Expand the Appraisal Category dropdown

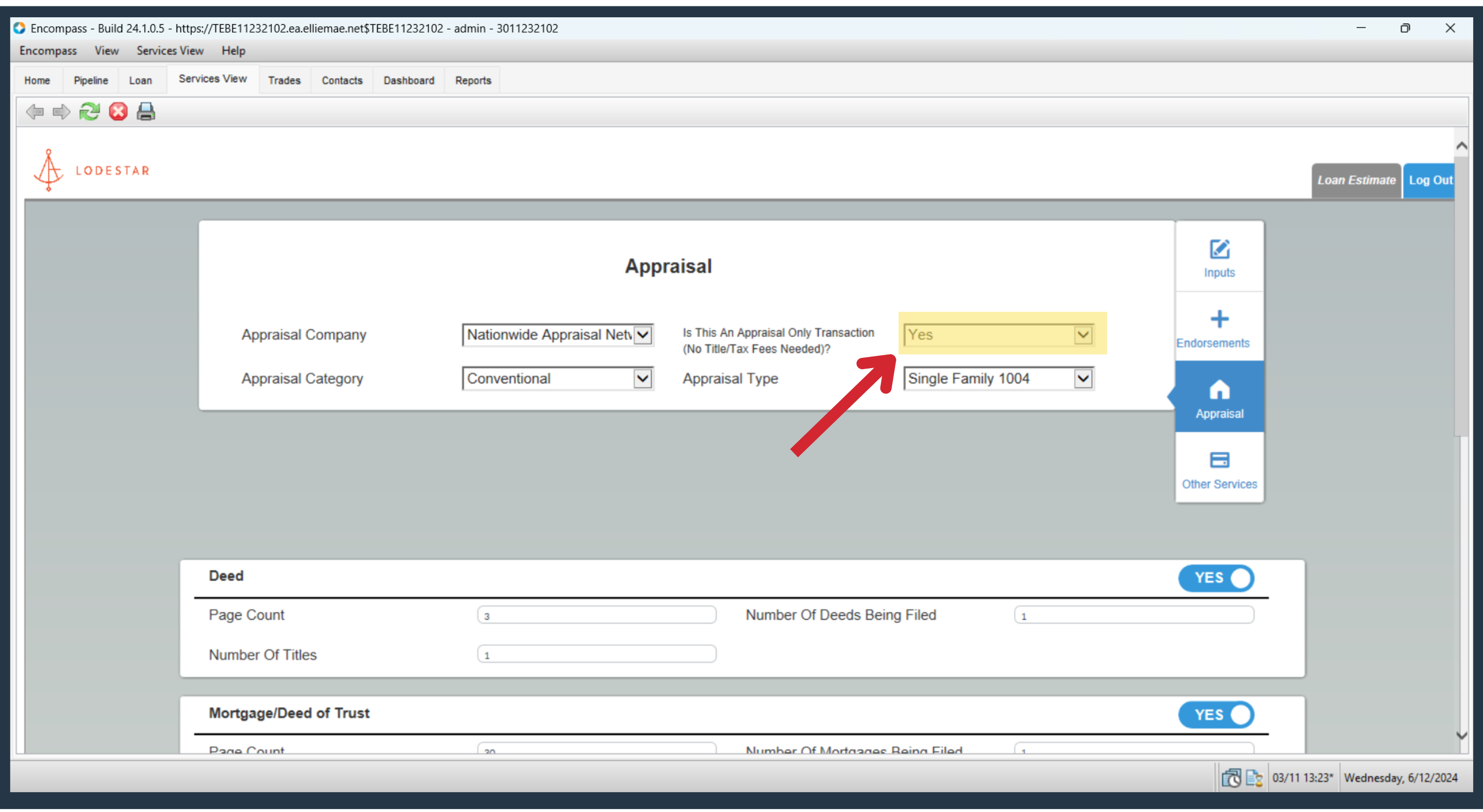[x=557, y=379]
